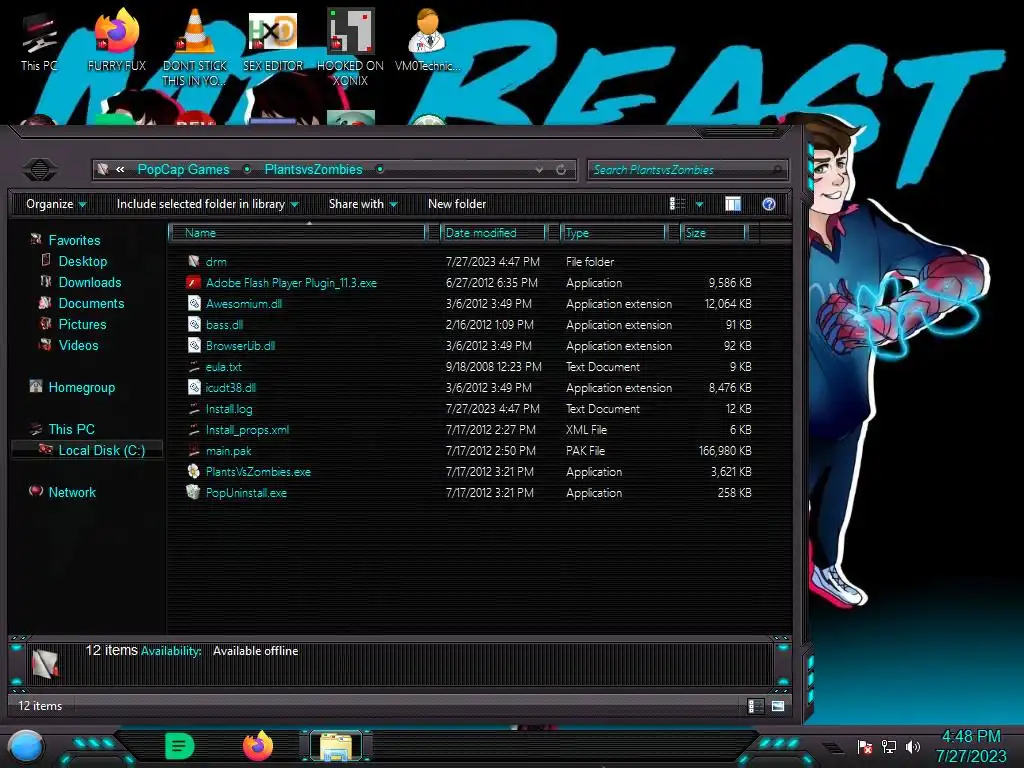Sort by the Size column header

pyautogui.click(x=712, y=232)
